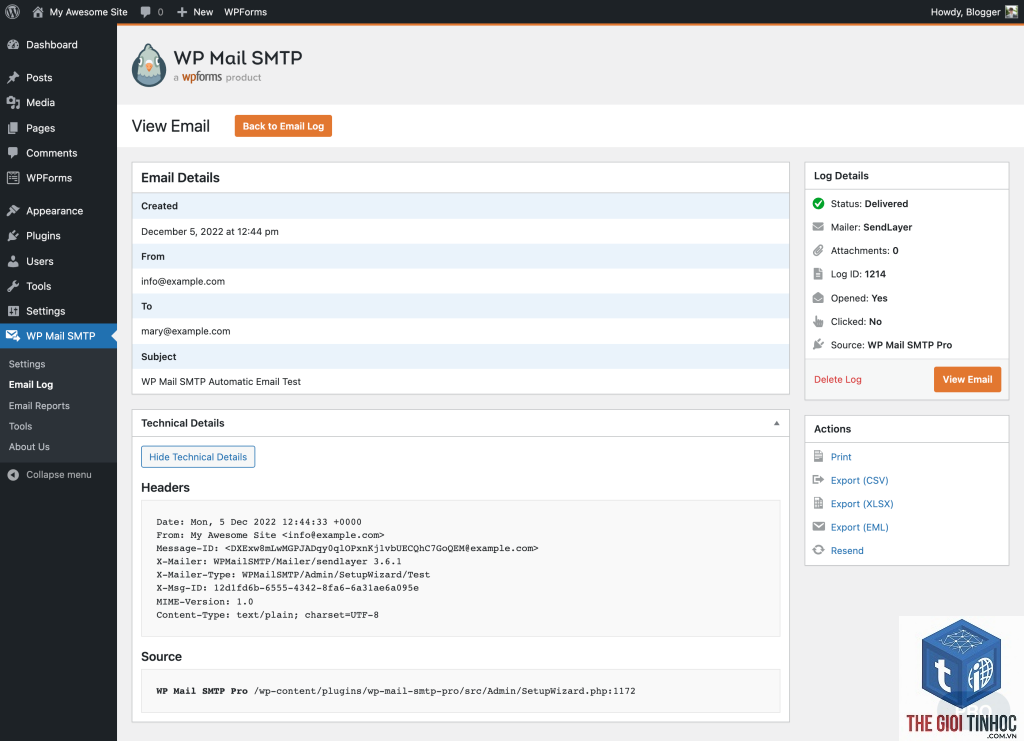The height and width of the screenshot is (741, 1024).
Task: Click the Print document icon
Action: pos(818,456)
